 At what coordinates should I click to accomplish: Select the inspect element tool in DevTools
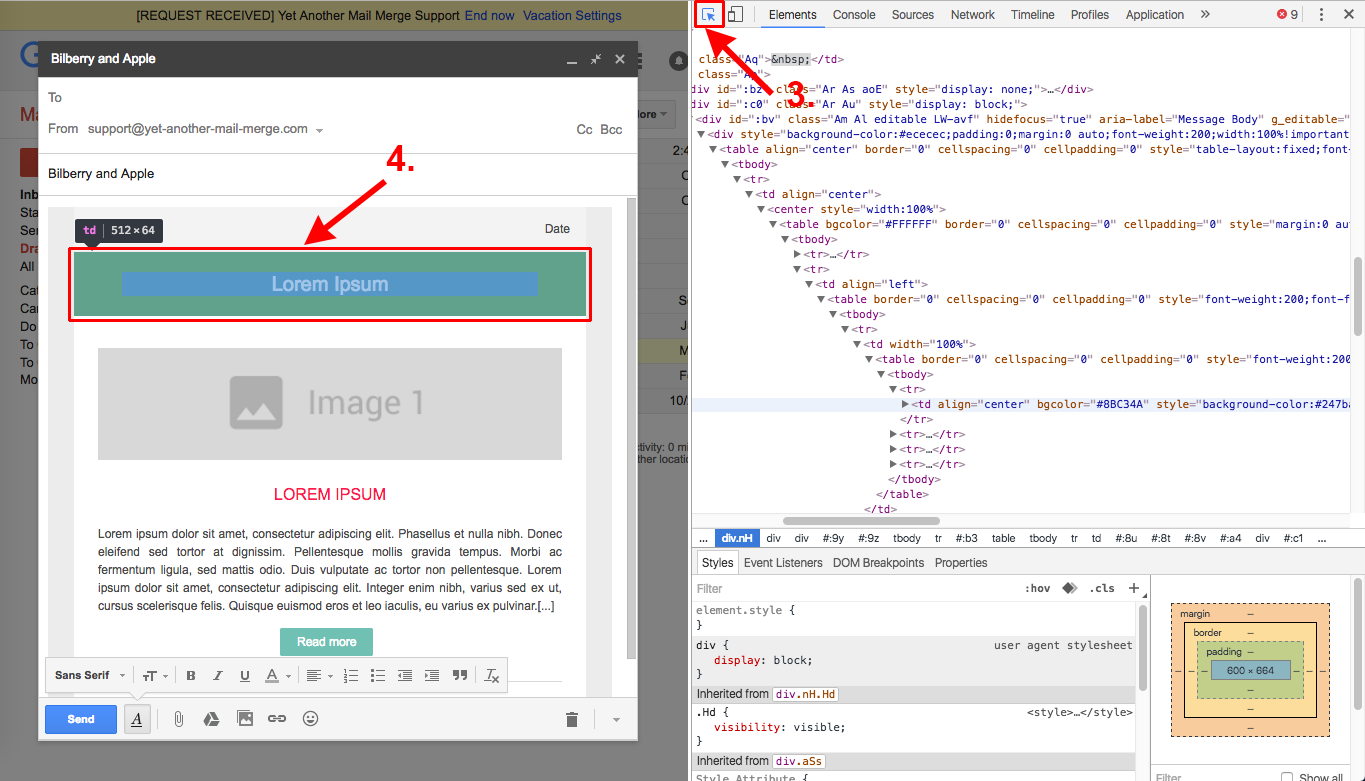708,15
